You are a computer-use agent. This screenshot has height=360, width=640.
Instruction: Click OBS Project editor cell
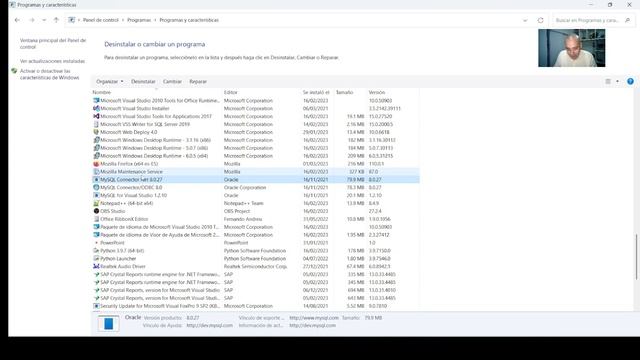237,211
